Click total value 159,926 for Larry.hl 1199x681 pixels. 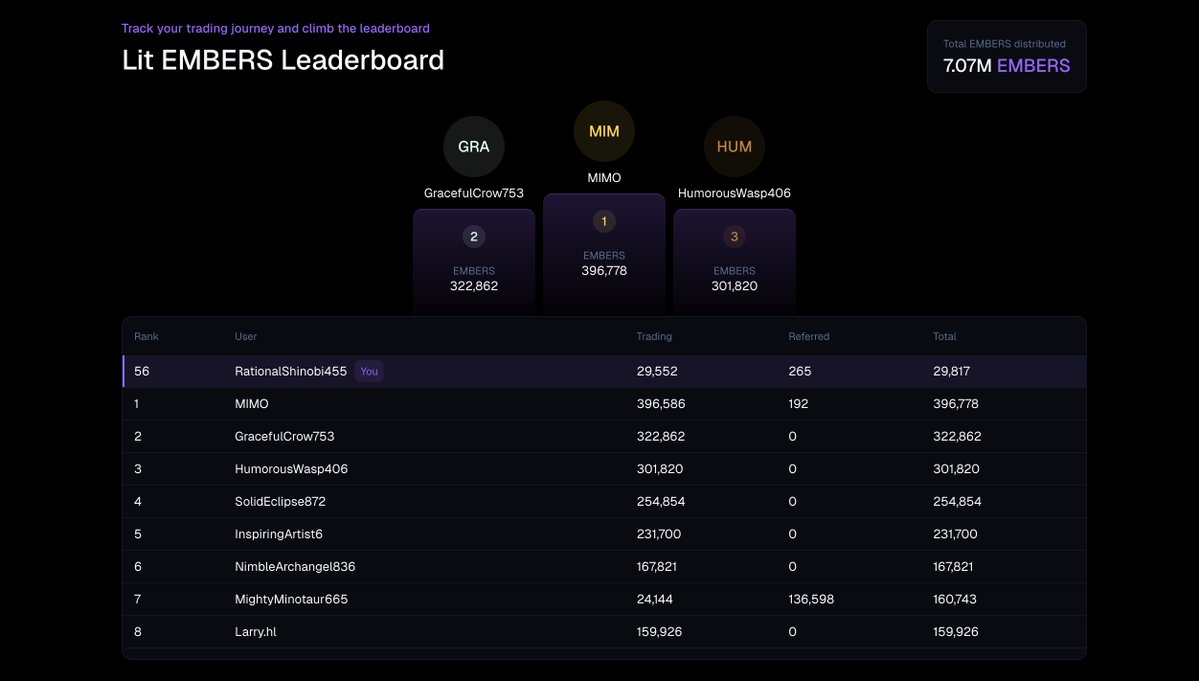coord(956,632)
